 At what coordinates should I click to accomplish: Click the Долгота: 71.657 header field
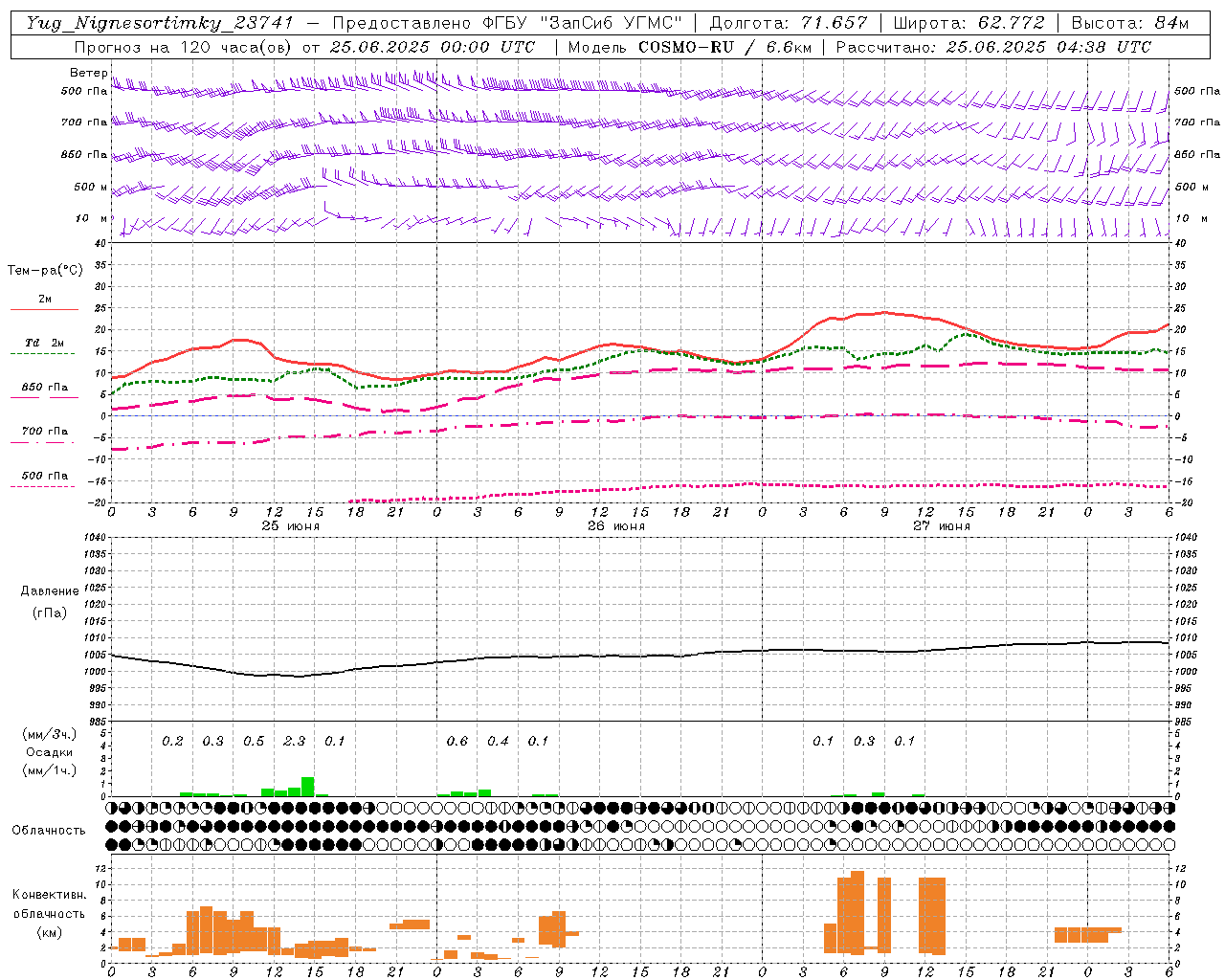(789, 23)
